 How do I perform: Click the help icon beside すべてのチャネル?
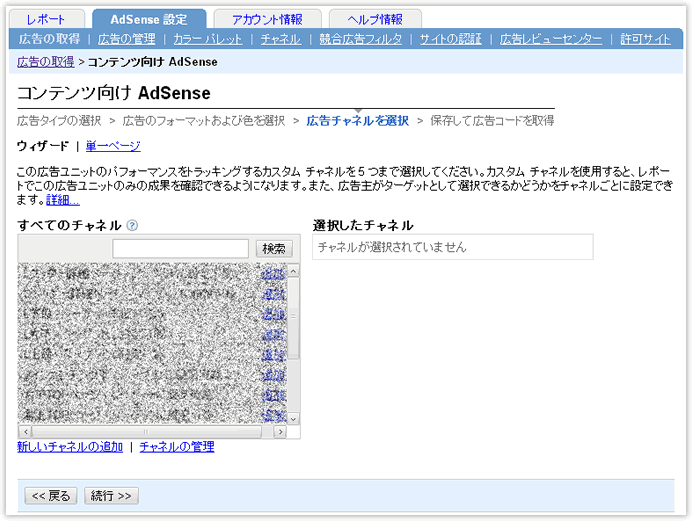(132, 226)
